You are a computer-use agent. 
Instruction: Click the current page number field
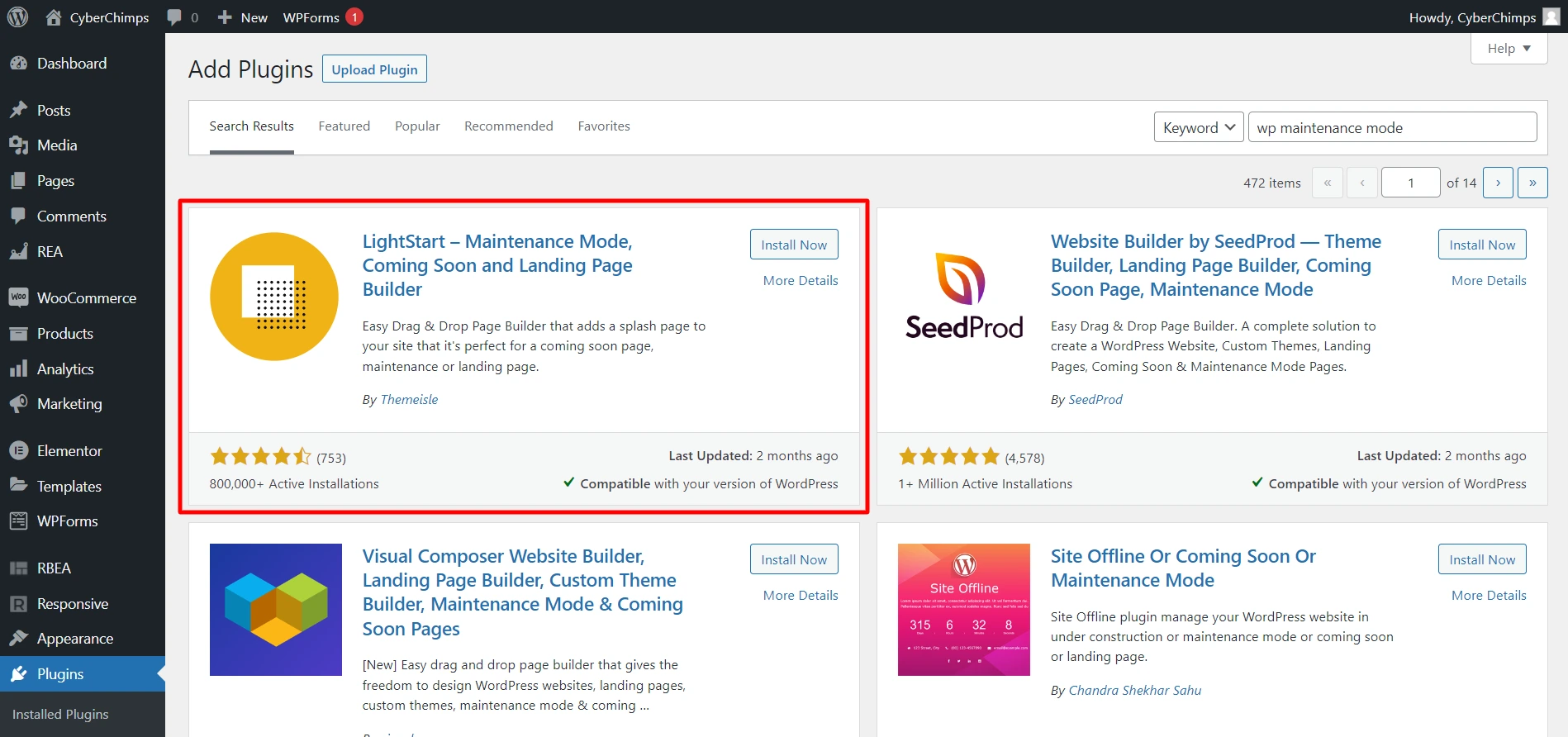click(1411, 183)
